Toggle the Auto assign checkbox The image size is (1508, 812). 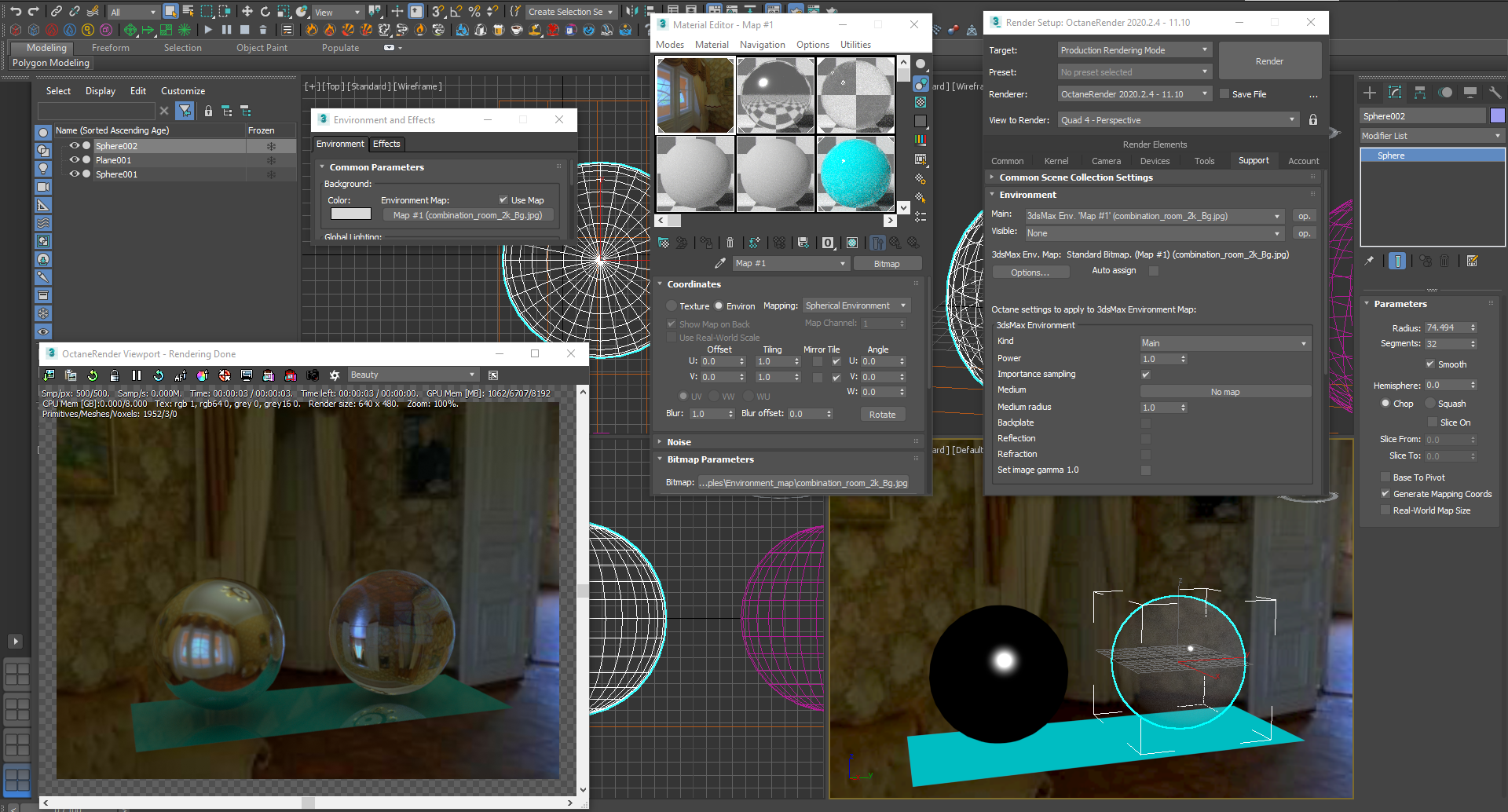pos(1154,271)
